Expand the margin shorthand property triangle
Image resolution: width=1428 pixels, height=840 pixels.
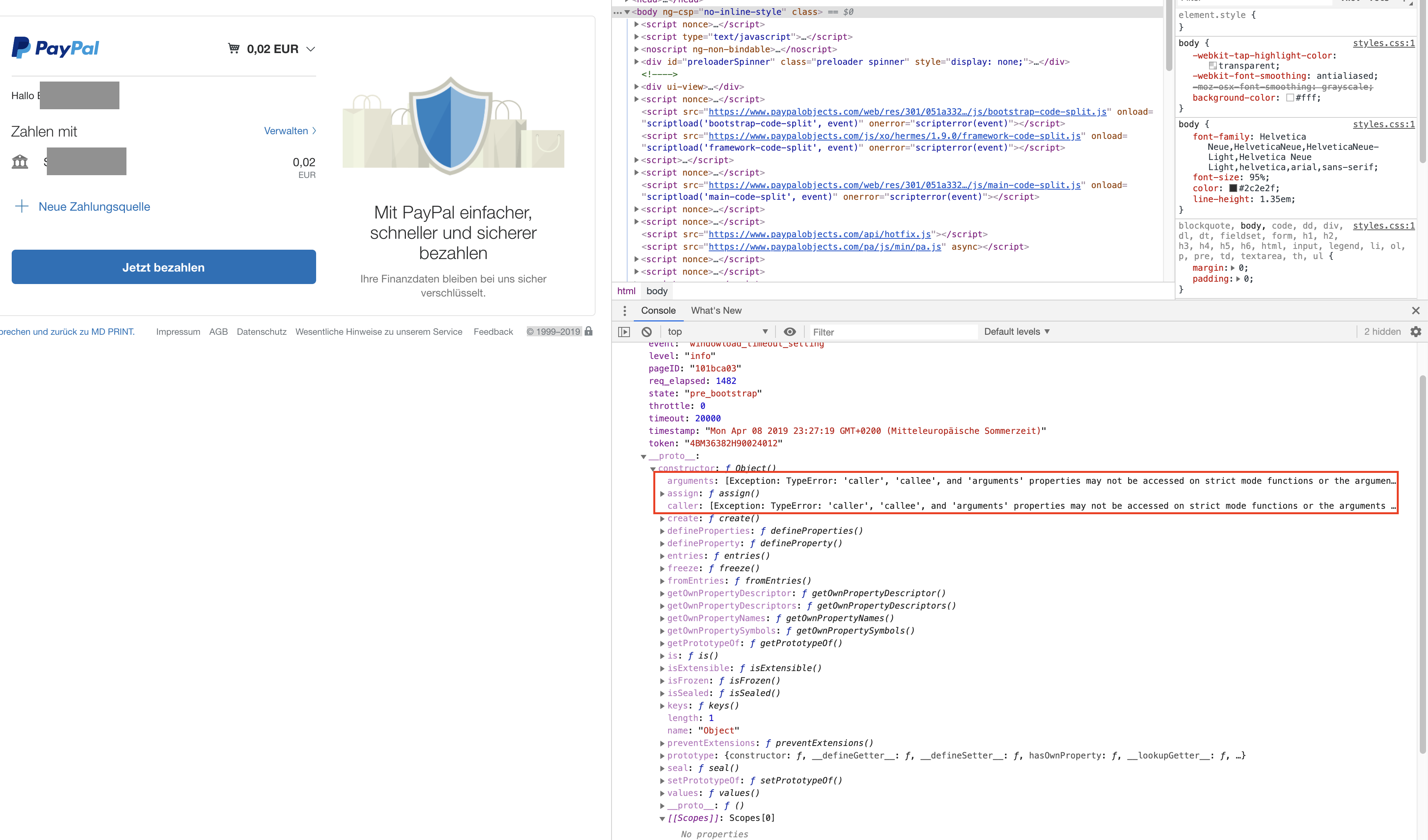(1232, 268)
